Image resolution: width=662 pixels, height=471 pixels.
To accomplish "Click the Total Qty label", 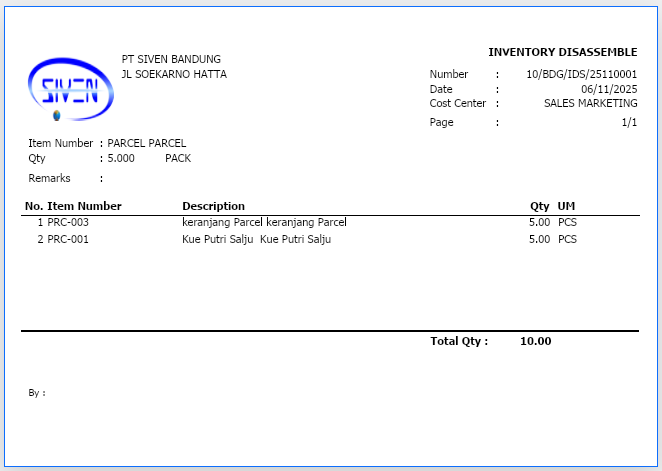I will (459, 341).
